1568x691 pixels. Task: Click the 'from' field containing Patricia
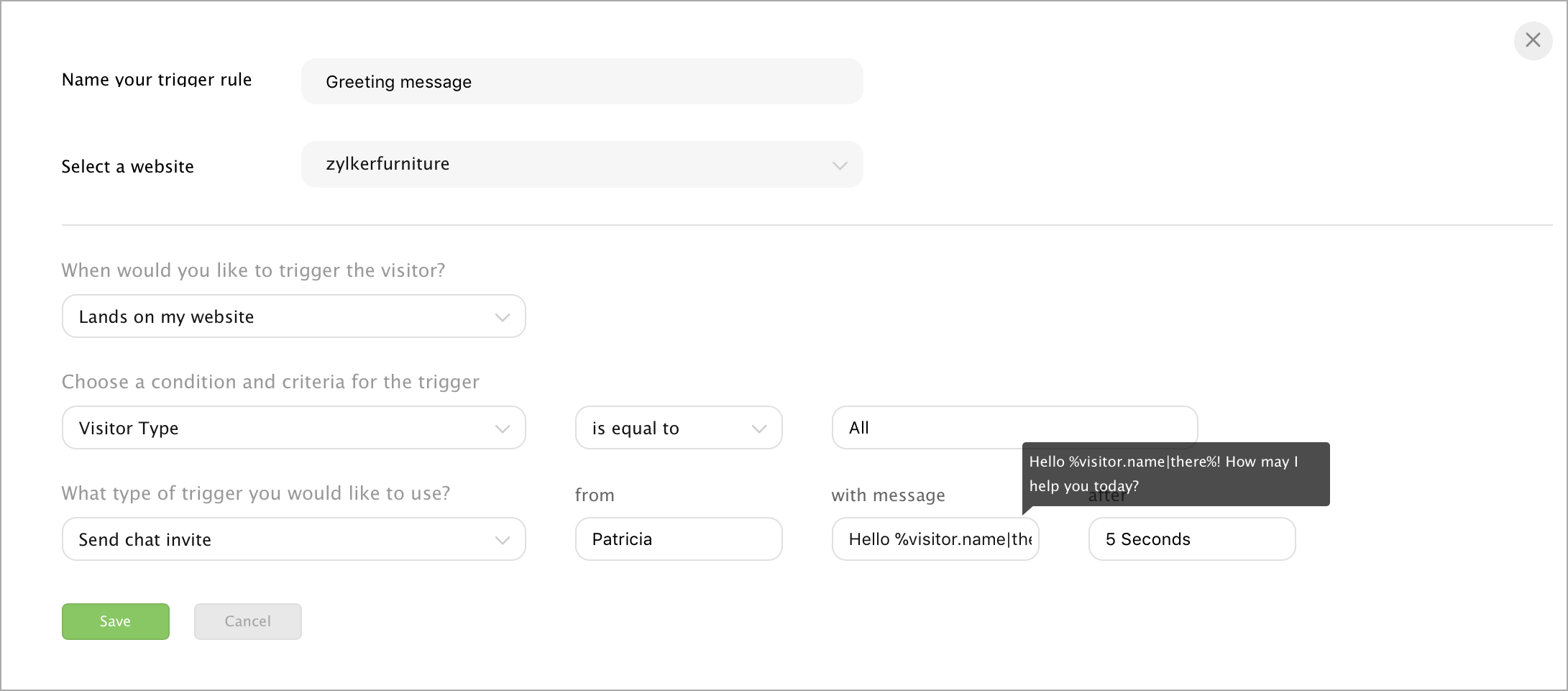coord(679,539)
